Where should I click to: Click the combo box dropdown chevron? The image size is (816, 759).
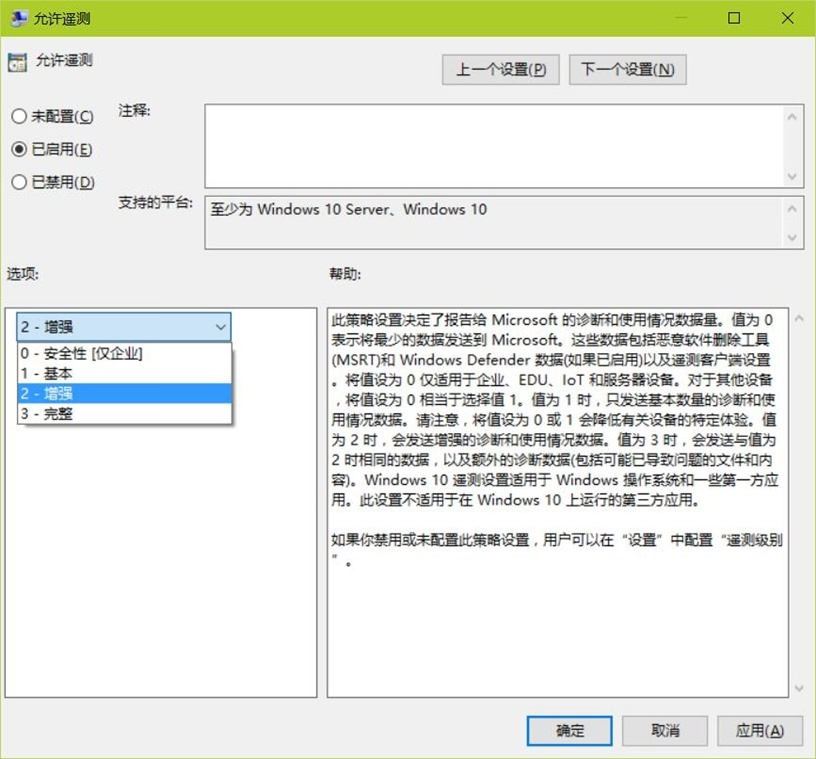[221, 327]
